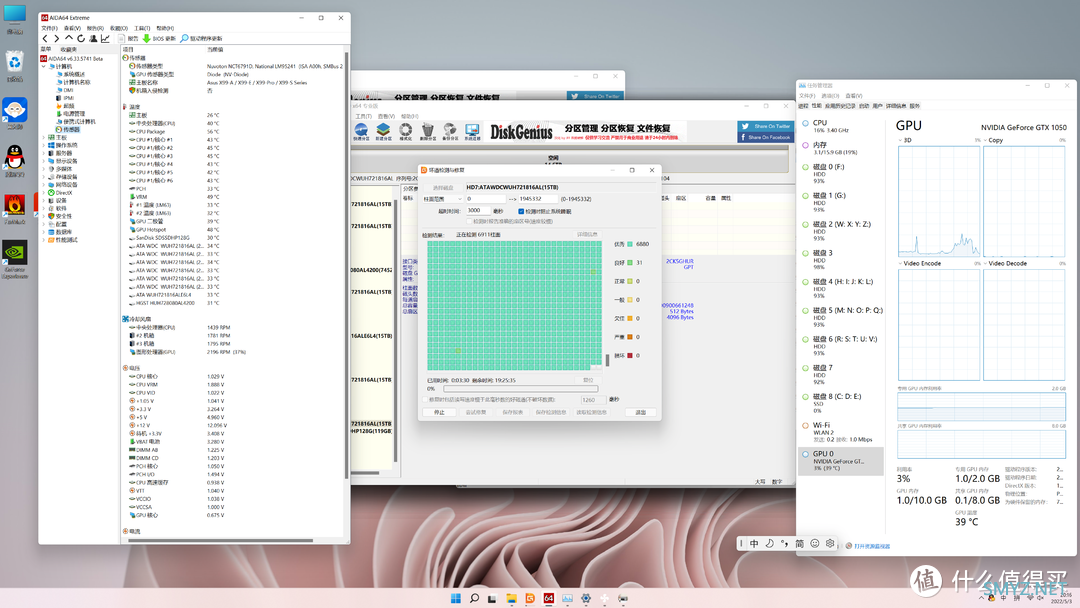Open the 3D graph dropdown in Task Manager
1080x608 pixels.
(900, 140)
